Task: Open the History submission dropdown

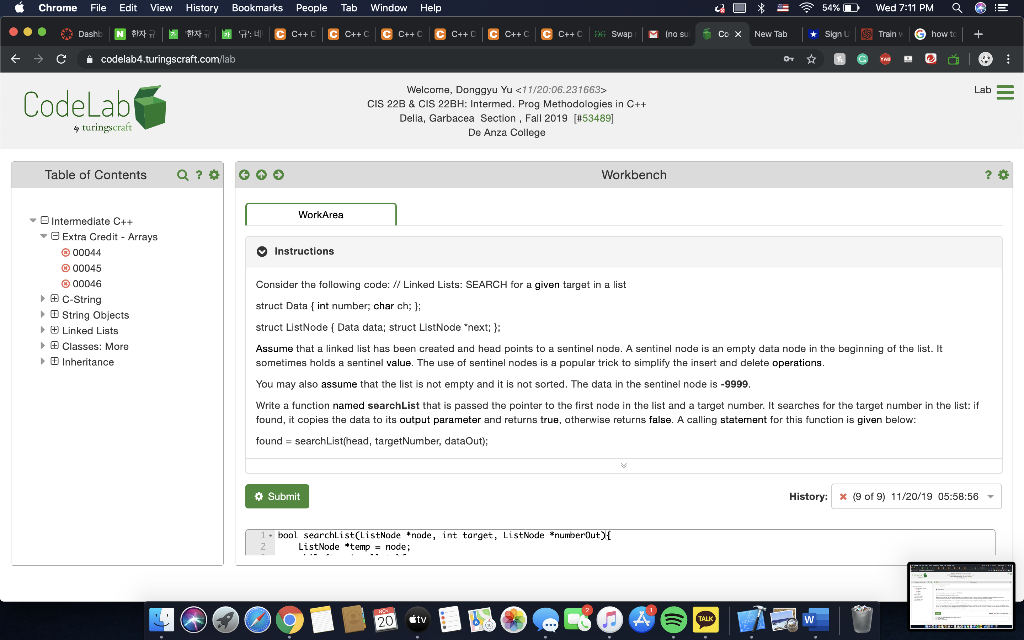Action: (988, 496)
